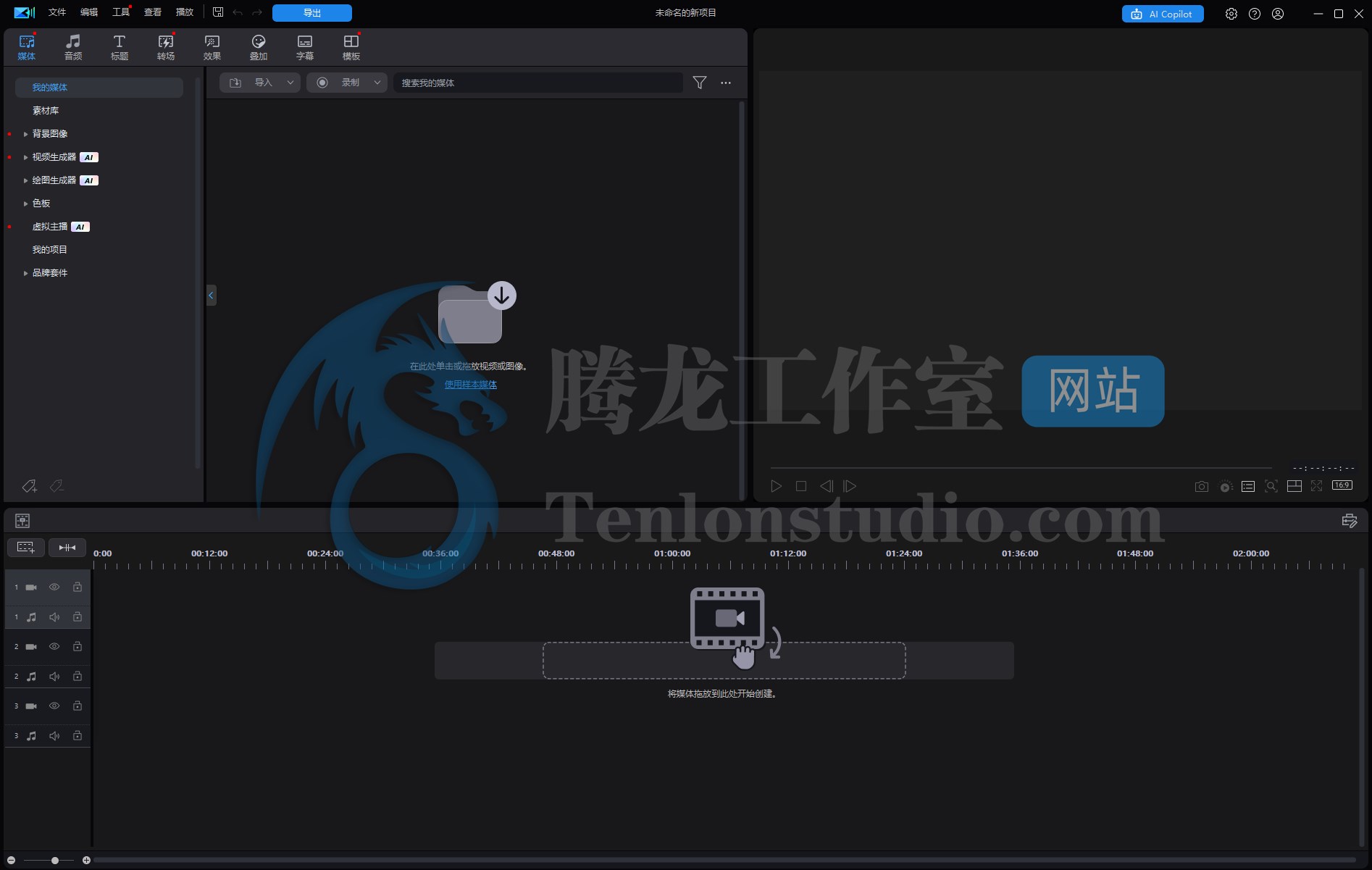This screenshot has height=870, width=1372.
Task: Open settings gear in title bar
Action: [x=1231, y=14]
